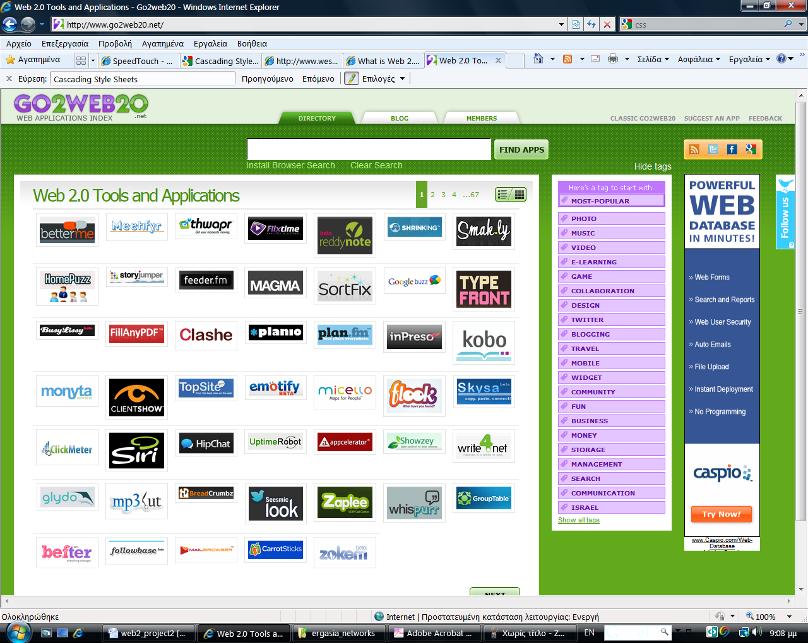This screenshot has width=808, height=643.
Task: Click the Εύρεση find text field
Action: [x=143, y=79]
